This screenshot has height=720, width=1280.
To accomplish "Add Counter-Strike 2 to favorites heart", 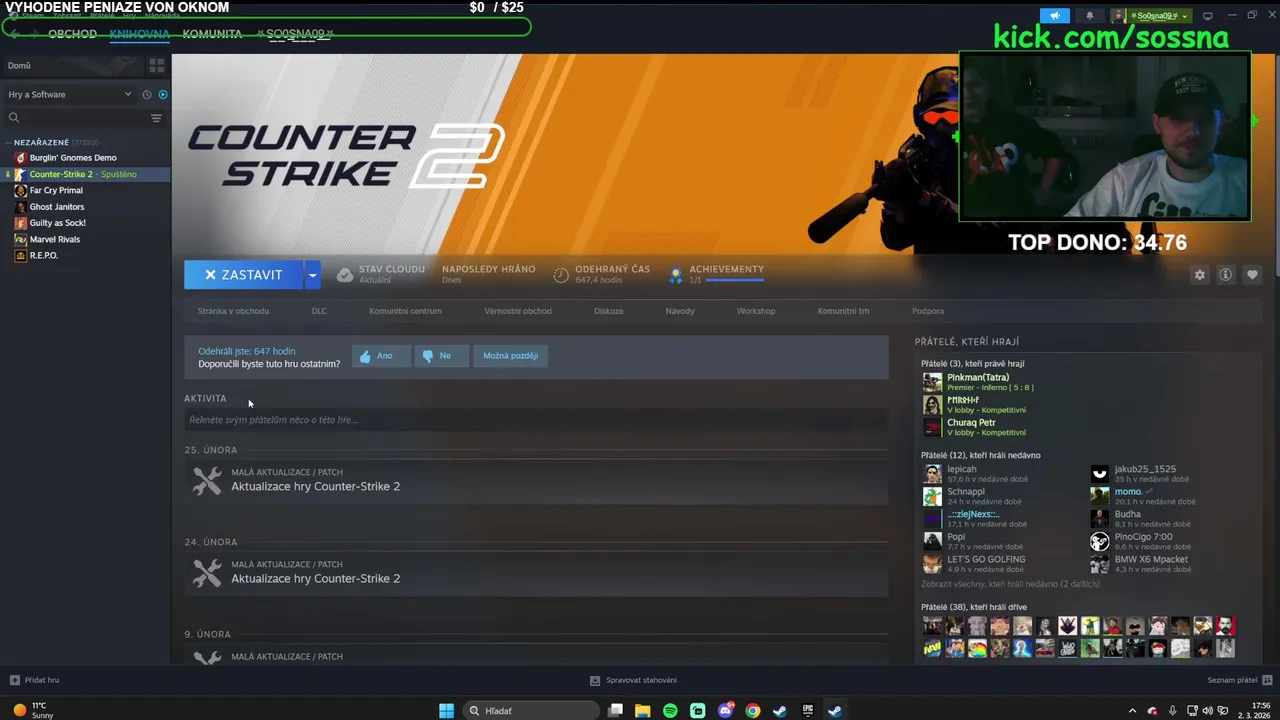I will (x=1251, y=275).
